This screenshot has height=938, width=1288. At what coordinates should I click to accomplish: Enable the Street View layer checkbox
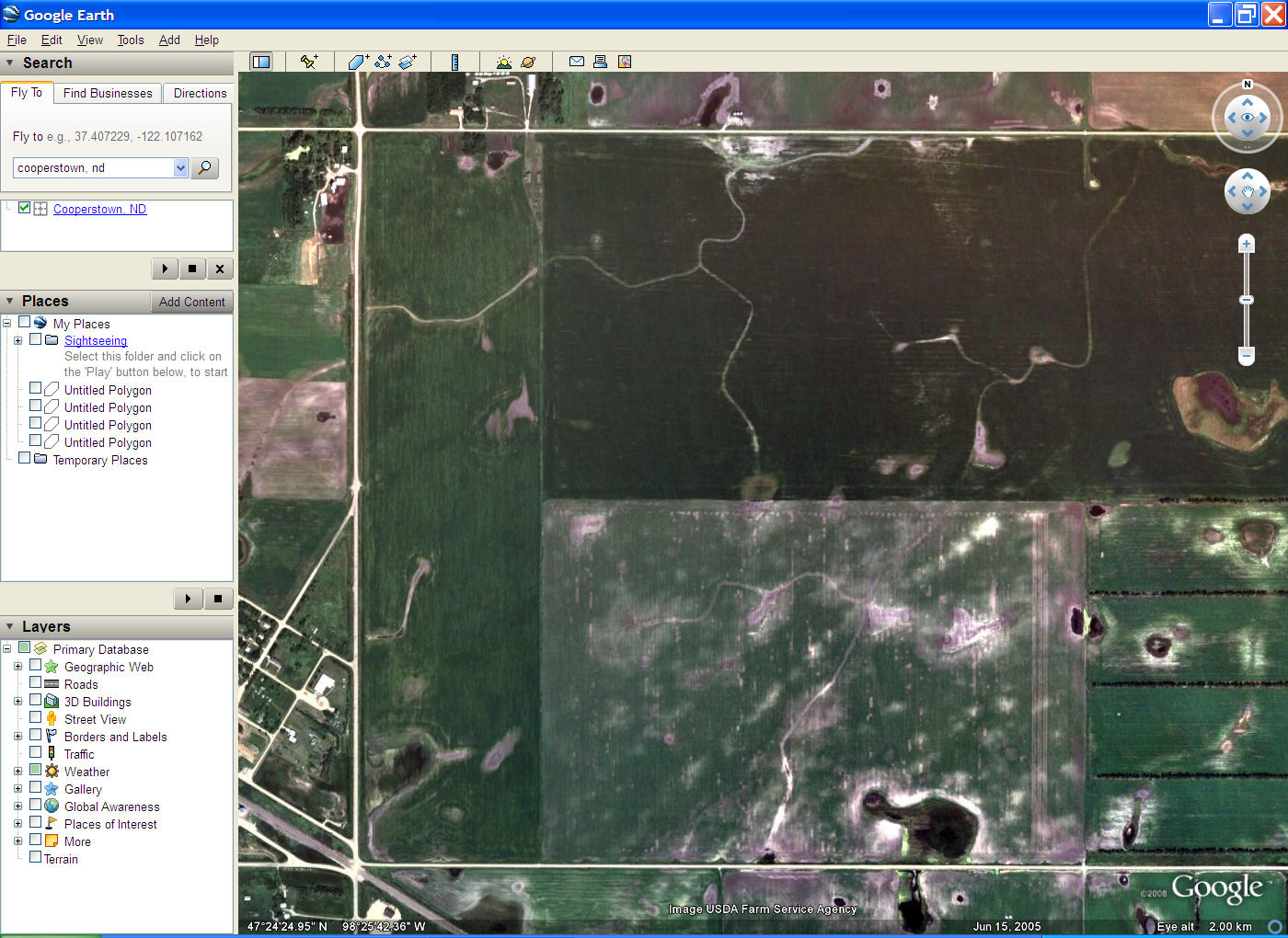pyautogui.click(x=36, y=717)
